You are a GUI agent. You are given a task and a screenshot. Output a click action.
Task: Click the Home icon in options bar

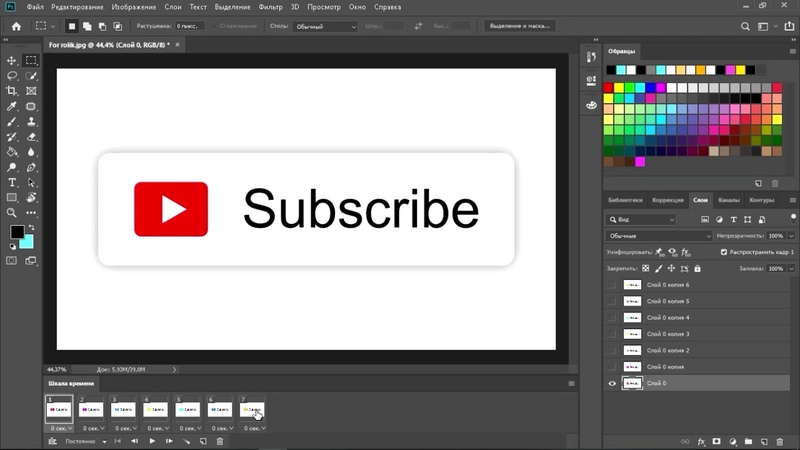[16, 26]
